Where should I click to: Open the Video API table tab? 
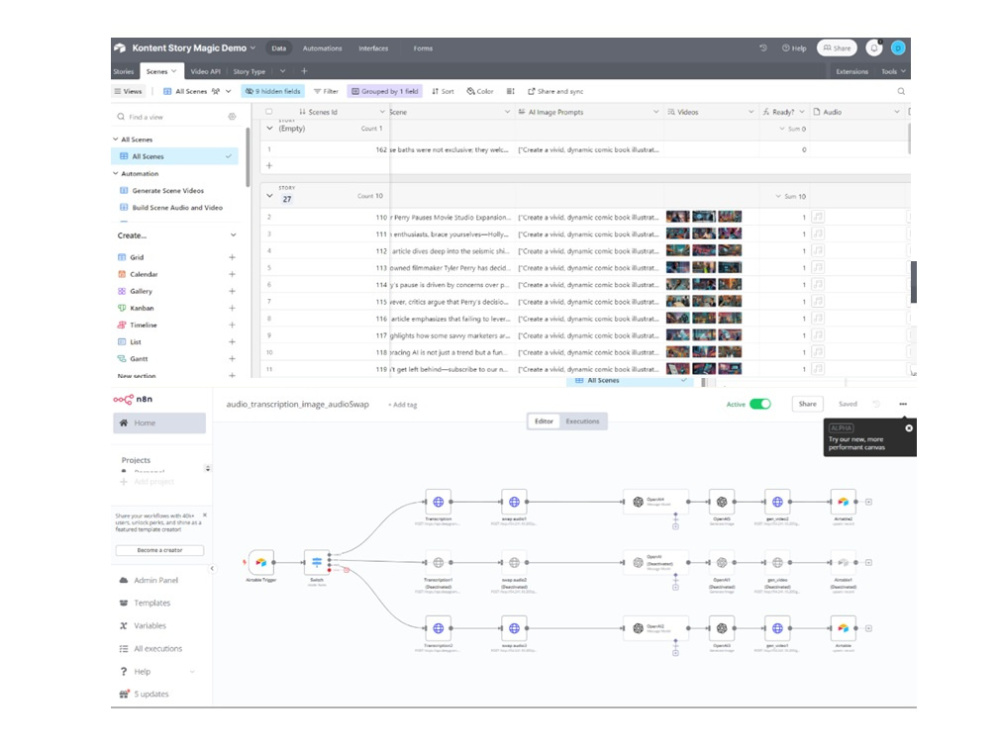(x=205, y=71)
